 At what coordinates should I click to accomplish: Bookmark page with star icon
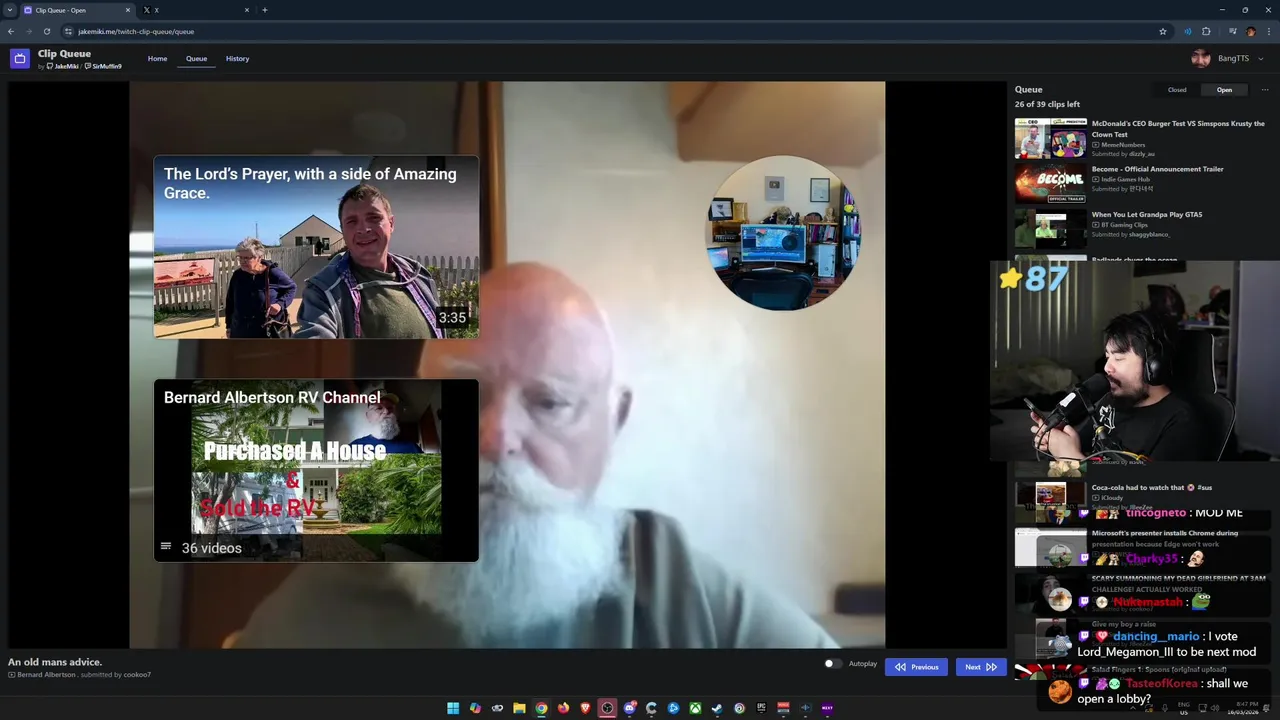click(x=1163, y=31)
